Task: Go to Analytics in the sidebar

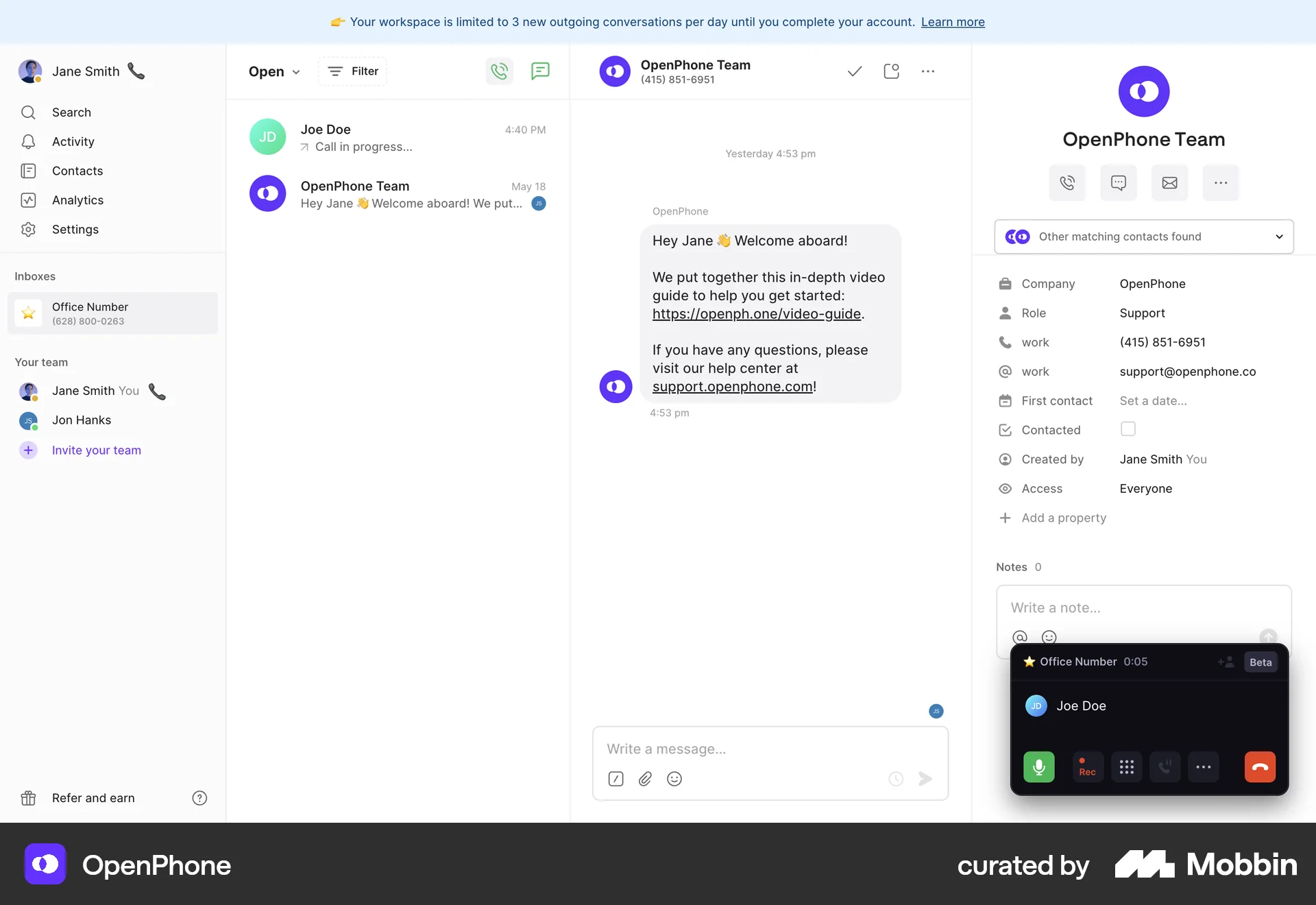Action: click(77, 200)
